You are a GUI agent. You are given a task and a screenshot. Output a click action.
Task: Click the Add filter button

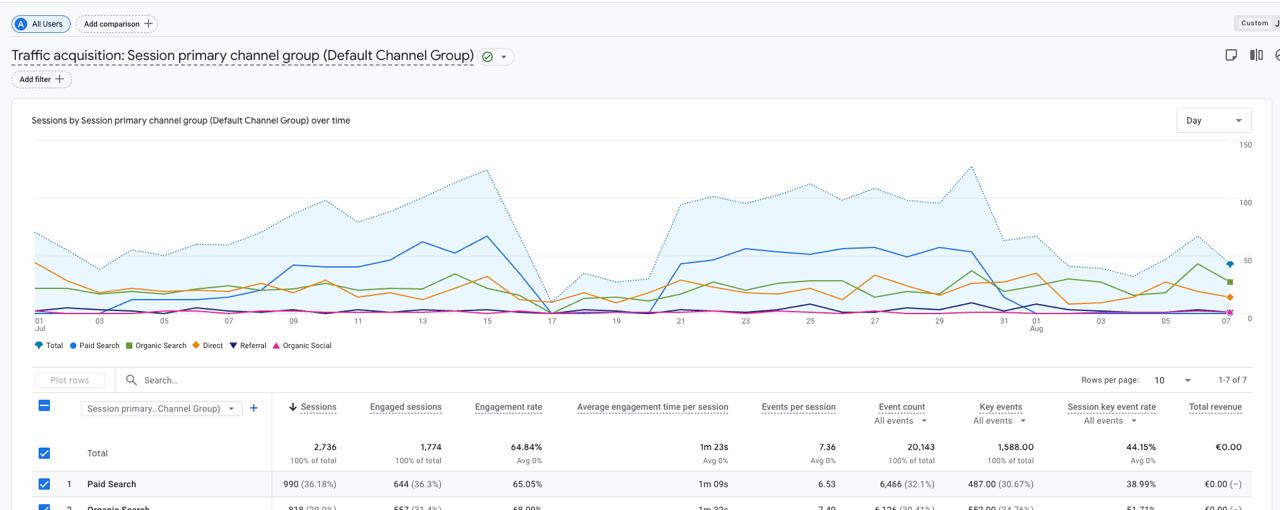42,79
